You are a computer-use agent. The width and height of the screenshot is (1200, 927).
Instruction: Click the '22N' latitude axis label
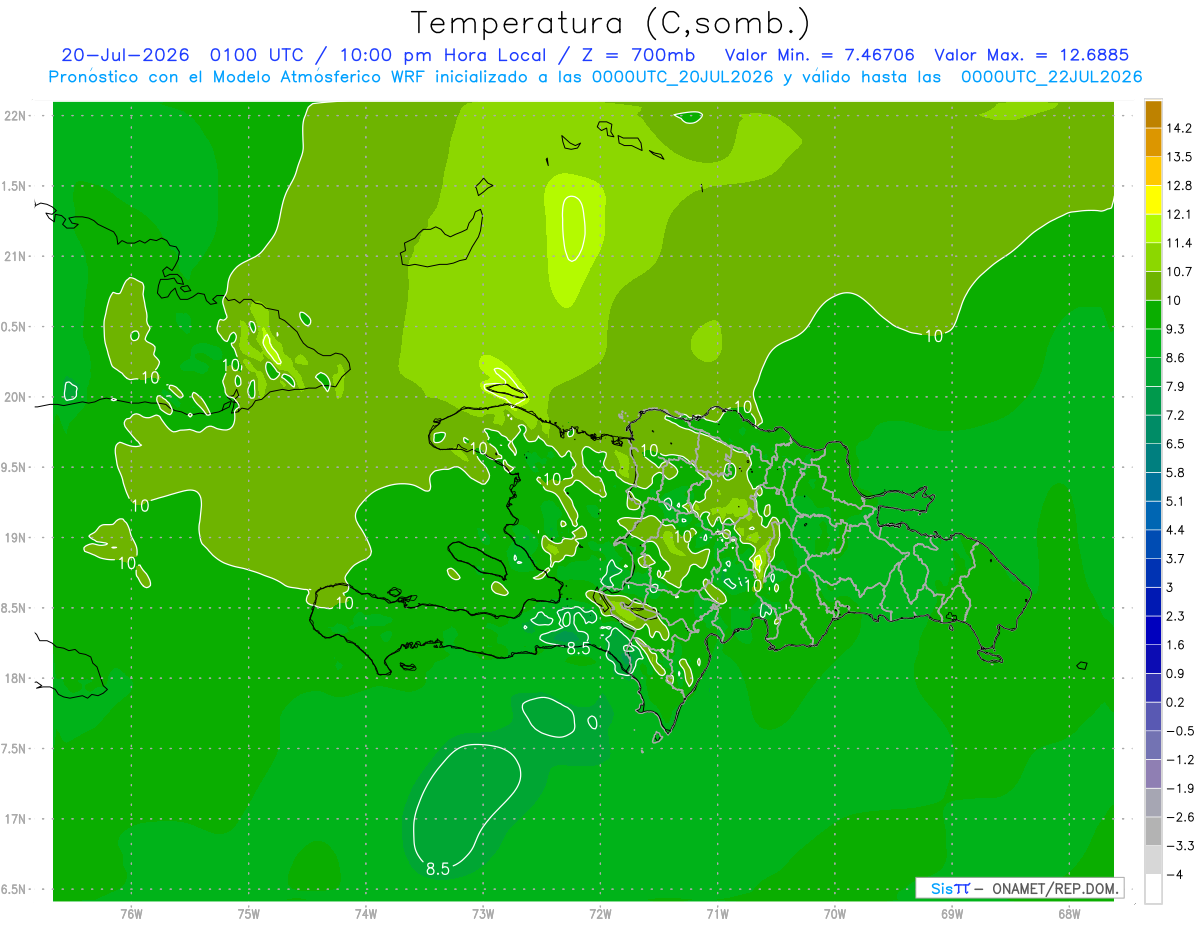click(16, 116)
